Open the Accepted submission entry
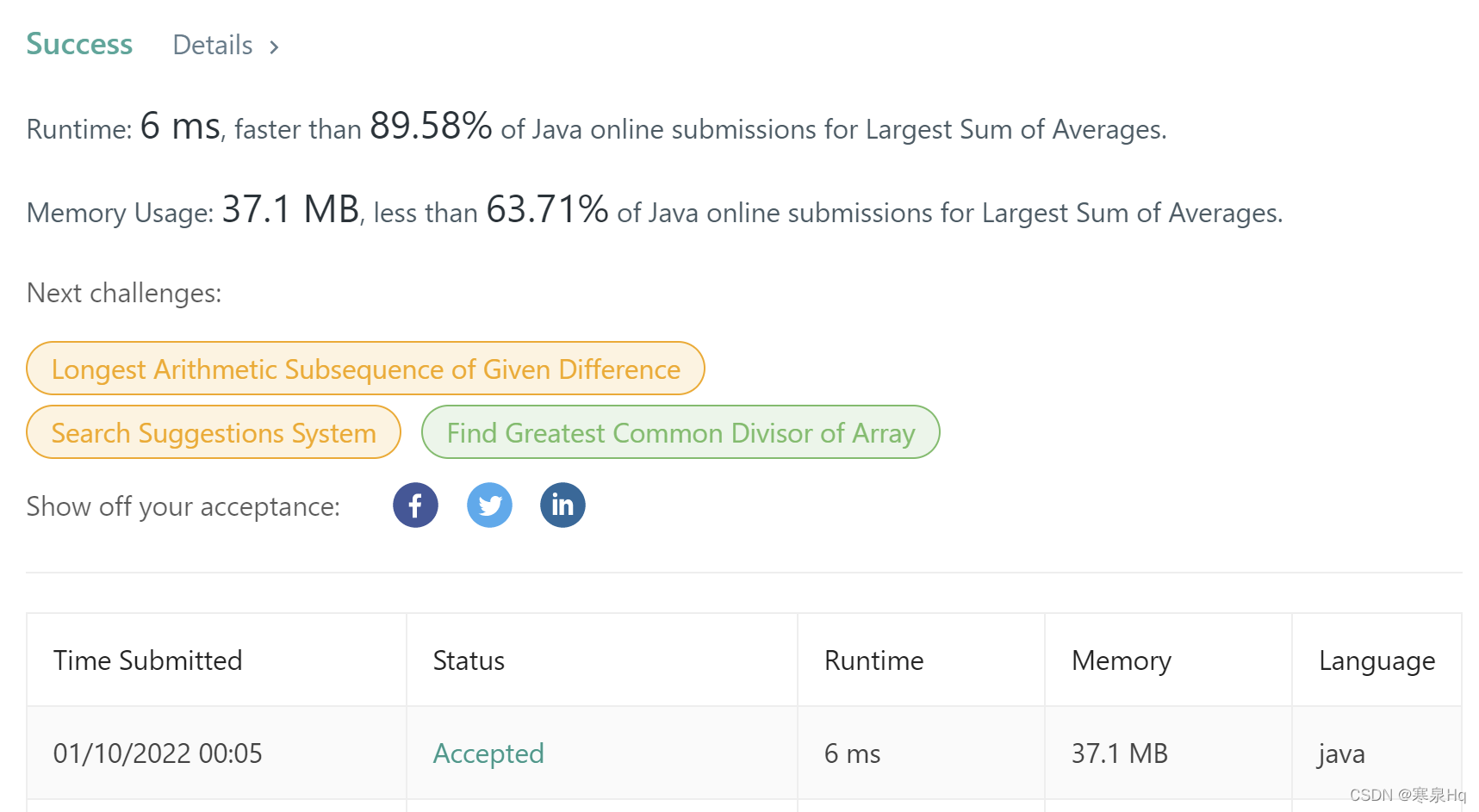This screenshot has height=812, width=1479. coord(488,753)
